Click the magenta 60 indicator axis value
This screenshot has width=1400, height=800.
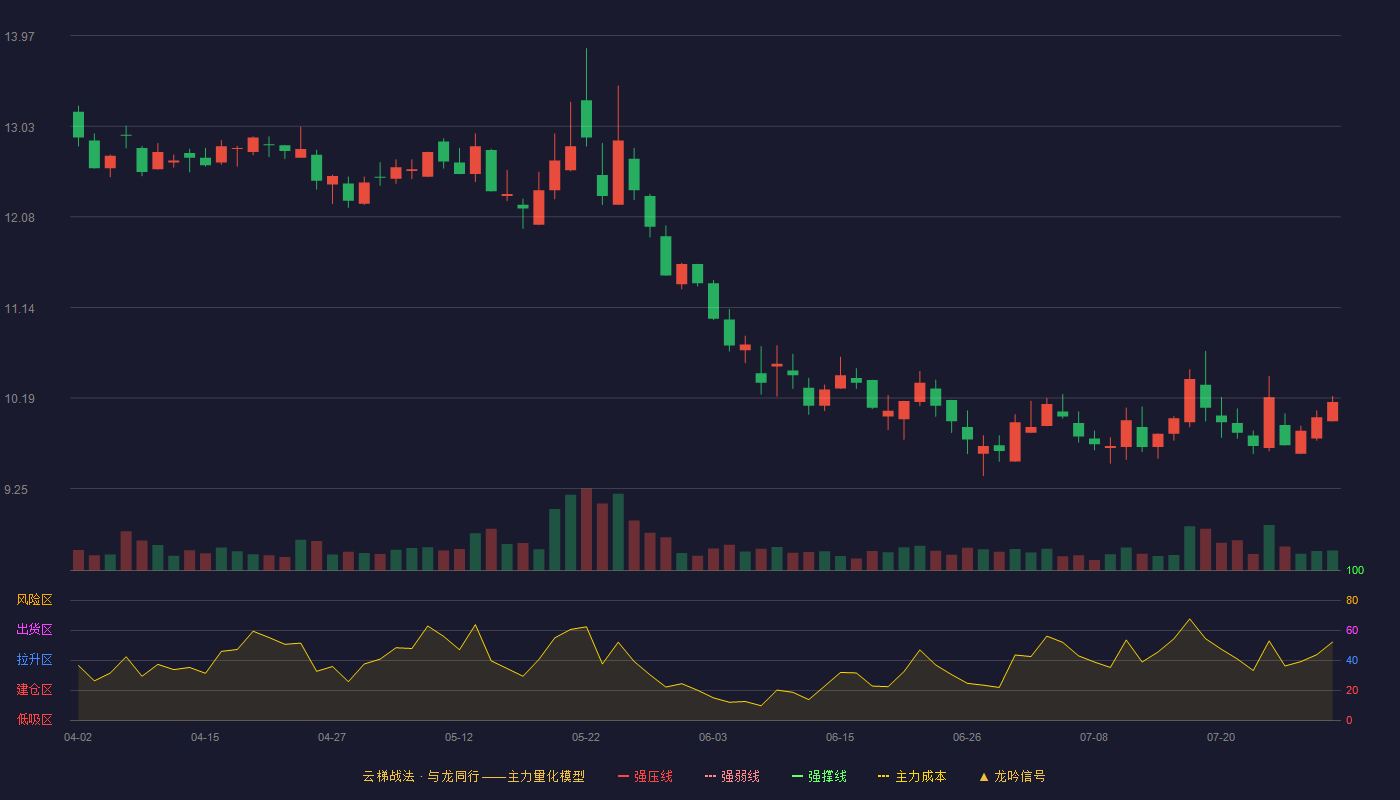coord(1352,630)
